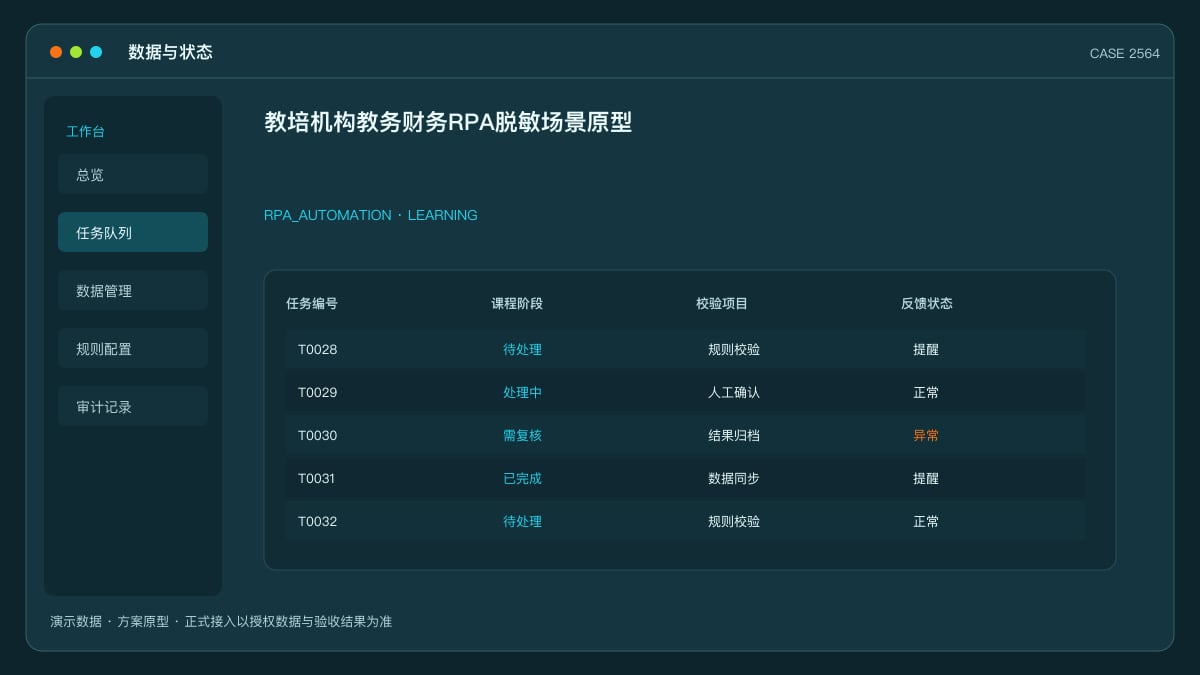
Task: Click 规则校验 in row T0028
Action: (734, 349)
